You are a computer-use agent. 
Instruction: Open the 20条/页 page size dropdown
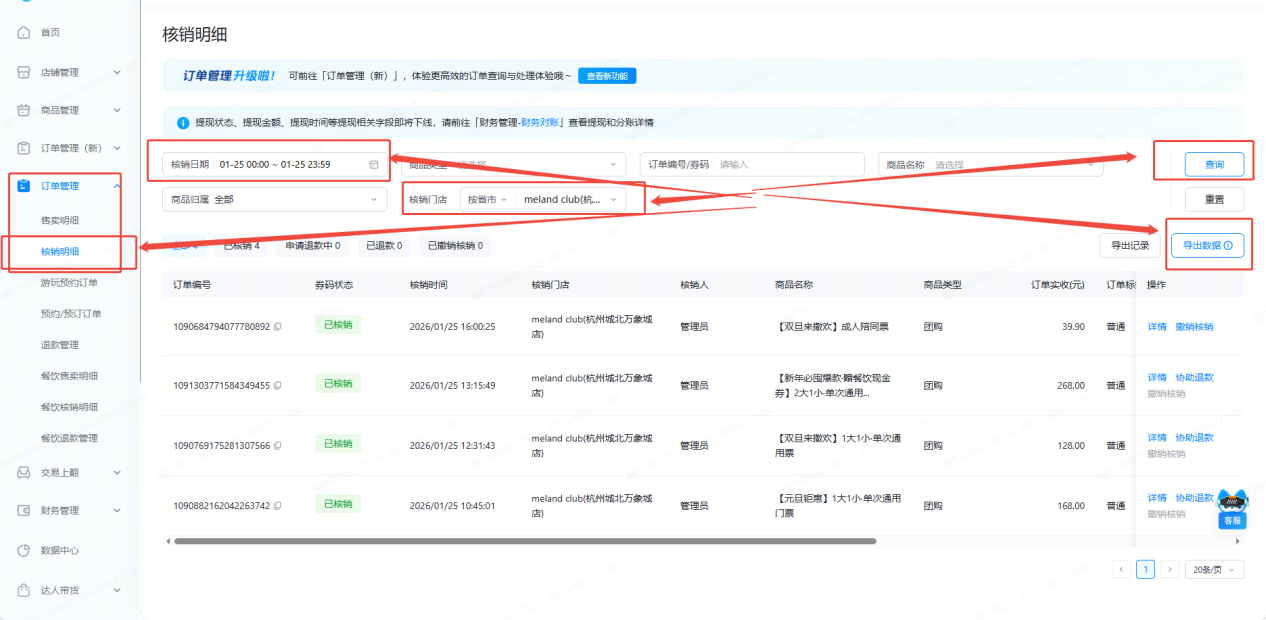(x=1215, y=569)
